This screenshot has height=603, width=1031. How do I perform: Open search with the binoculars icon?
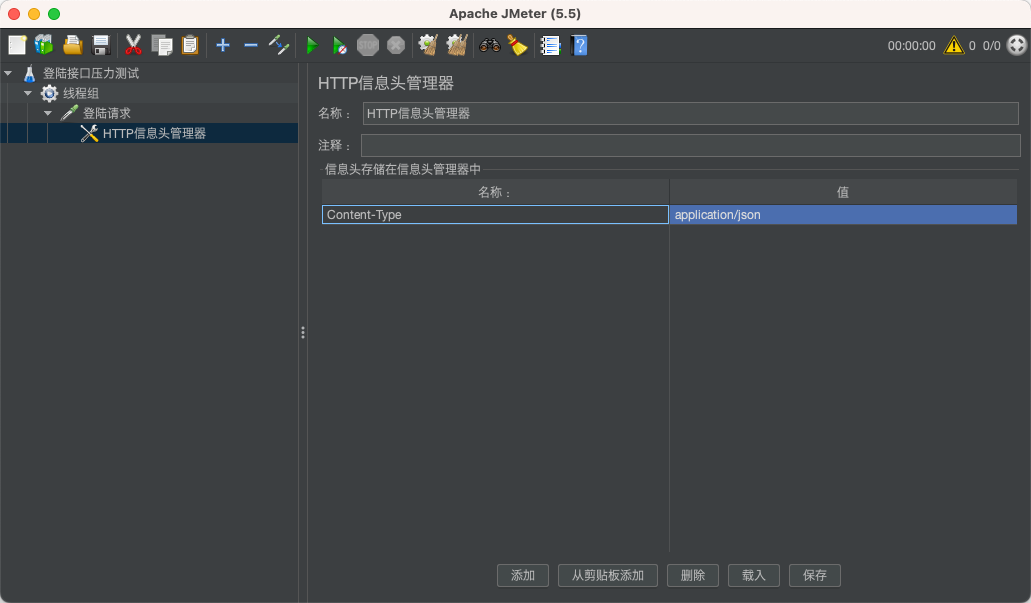click(x=489, y=44)
